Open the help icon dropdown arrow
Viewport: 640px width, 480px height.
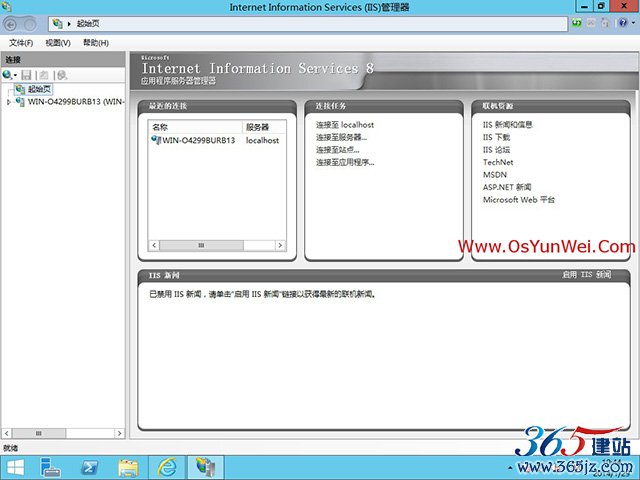pos(633,23)
